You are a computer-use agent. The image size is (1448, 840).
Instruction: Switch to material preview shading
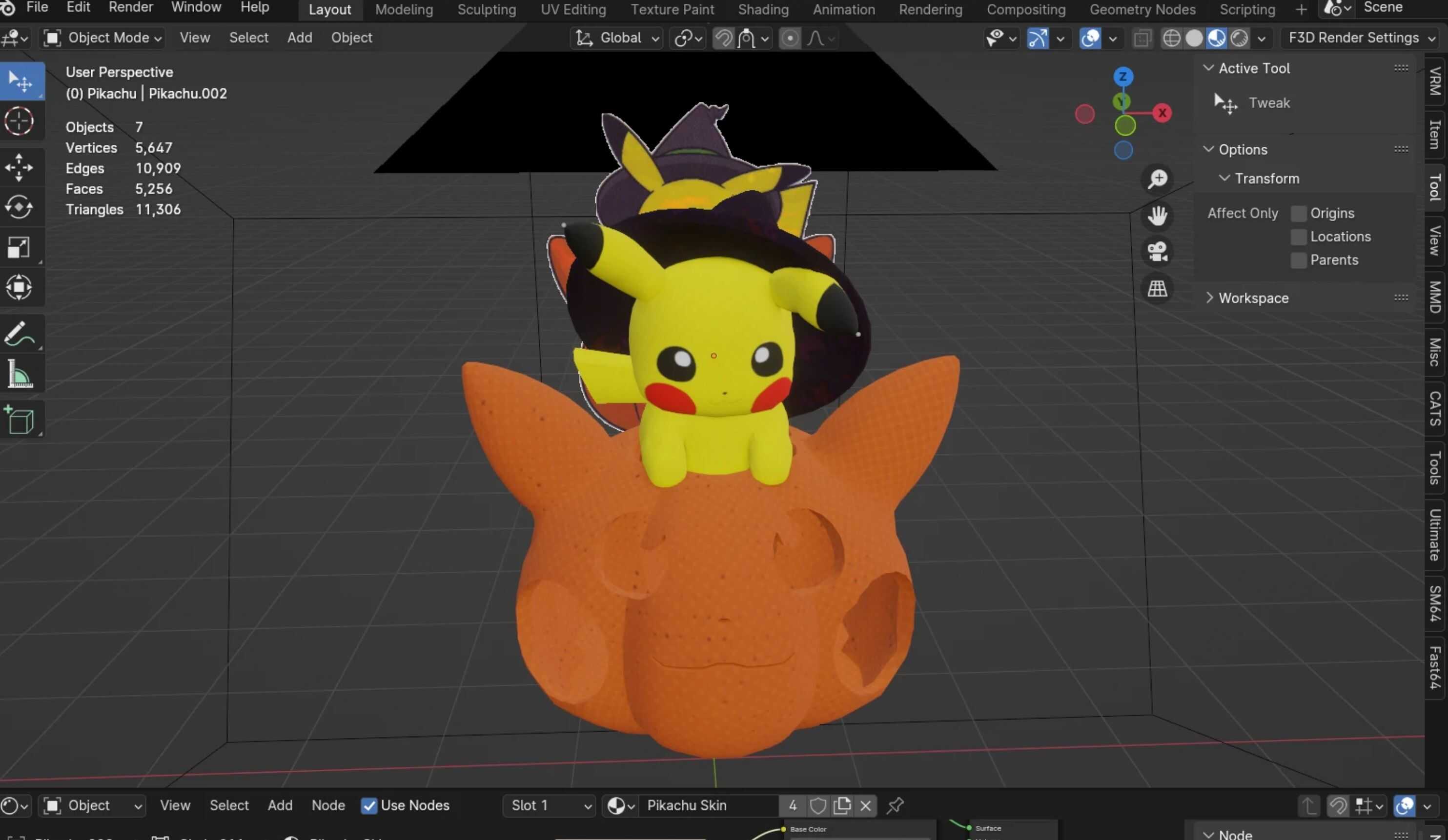(x=1217, y=39)
